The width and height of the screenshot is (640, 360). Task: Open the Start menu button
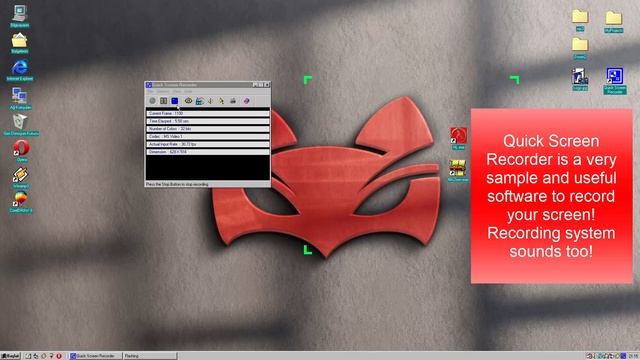pyautogui.click(x=11, y=356)
